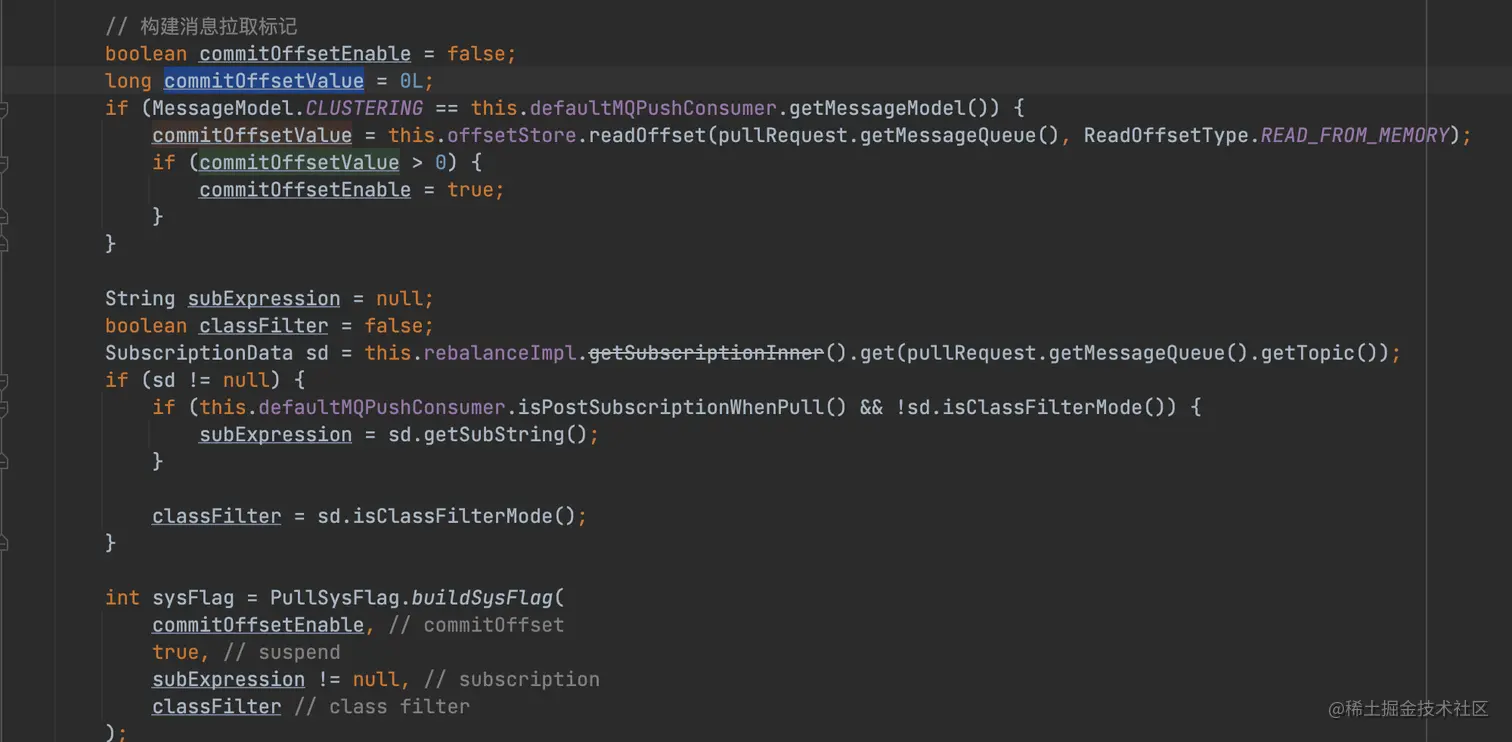1512x742 pixels.
Task: Click the highlighted commitOffsetValue in the long declaration
Action: click(x=264, y=81)
